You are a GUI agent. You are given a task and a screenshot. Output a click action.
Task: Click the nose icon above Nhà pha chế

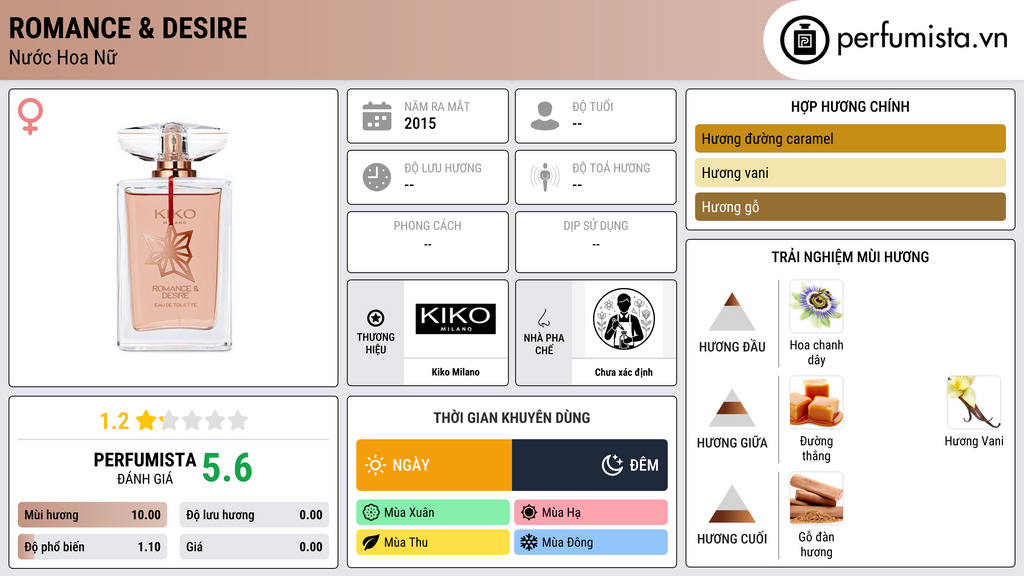point(543,318)
